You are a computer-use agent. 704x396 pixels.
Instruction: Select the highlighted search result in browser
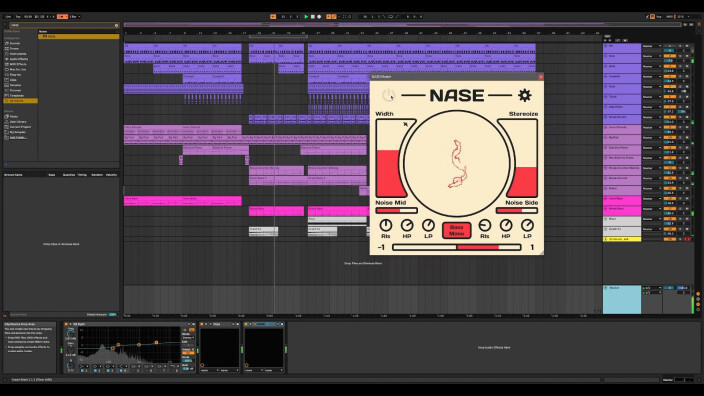pyautogui.click(x=79, y=36)
